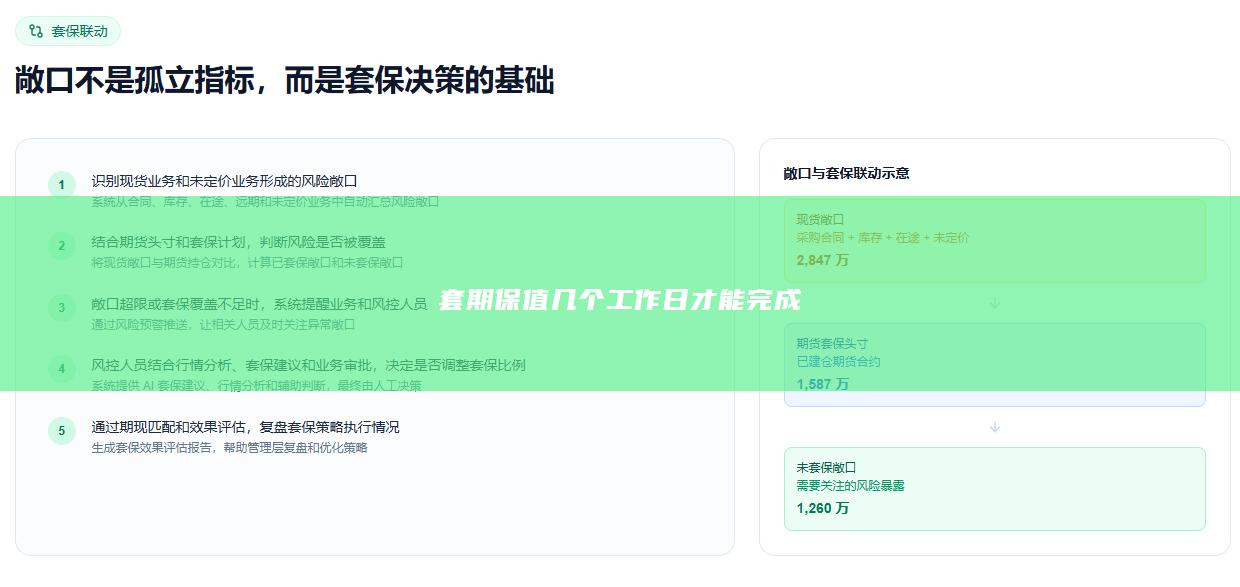Click the text 需要关注的风险暴露
Image resolution: width=1240 pixels, height=587 pixels.
(x=851, y=486)
